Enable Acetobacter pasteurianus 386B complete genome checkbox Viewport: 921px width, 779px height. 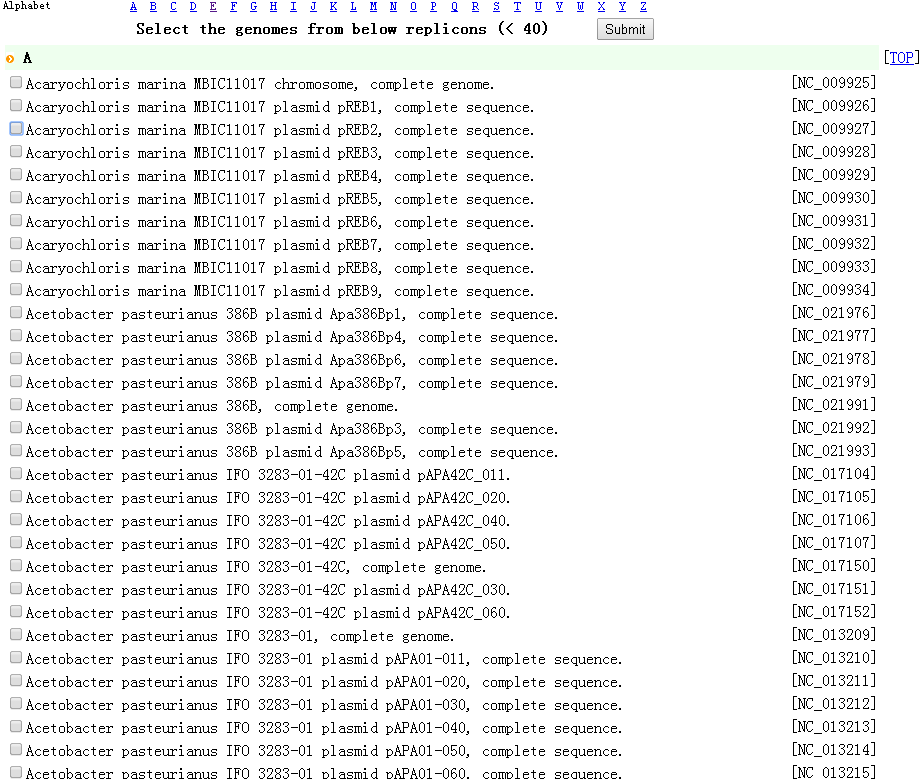16,405
